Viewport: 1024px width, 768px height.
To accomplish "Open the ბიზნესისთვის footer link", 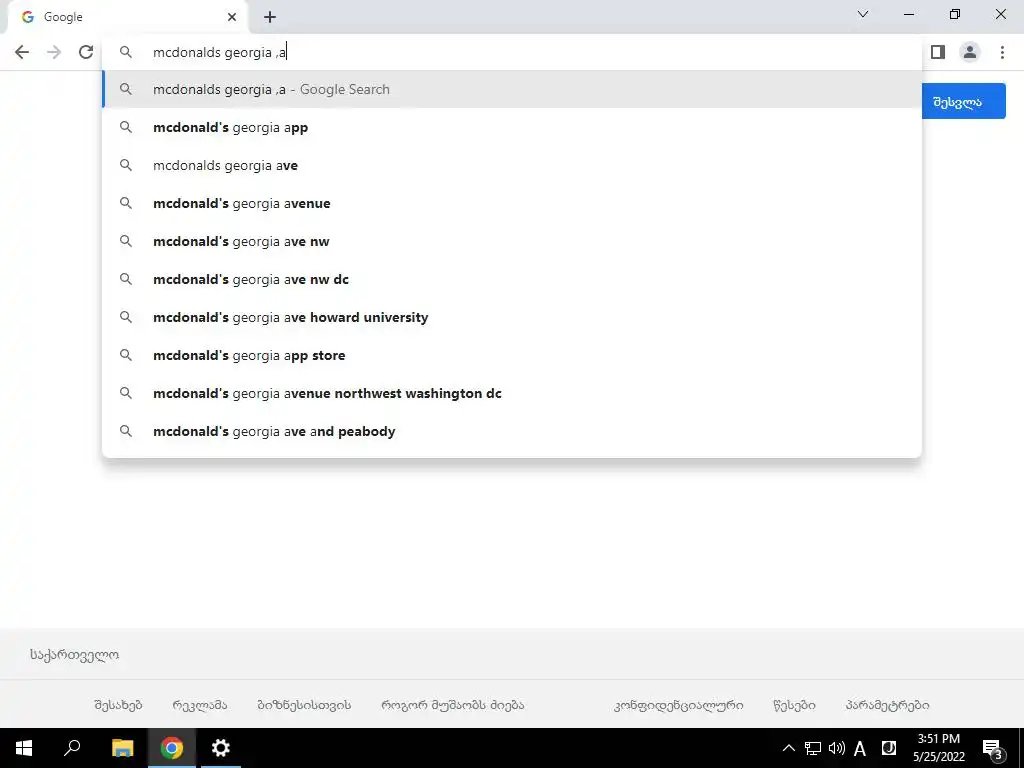I will click(304, 705).
